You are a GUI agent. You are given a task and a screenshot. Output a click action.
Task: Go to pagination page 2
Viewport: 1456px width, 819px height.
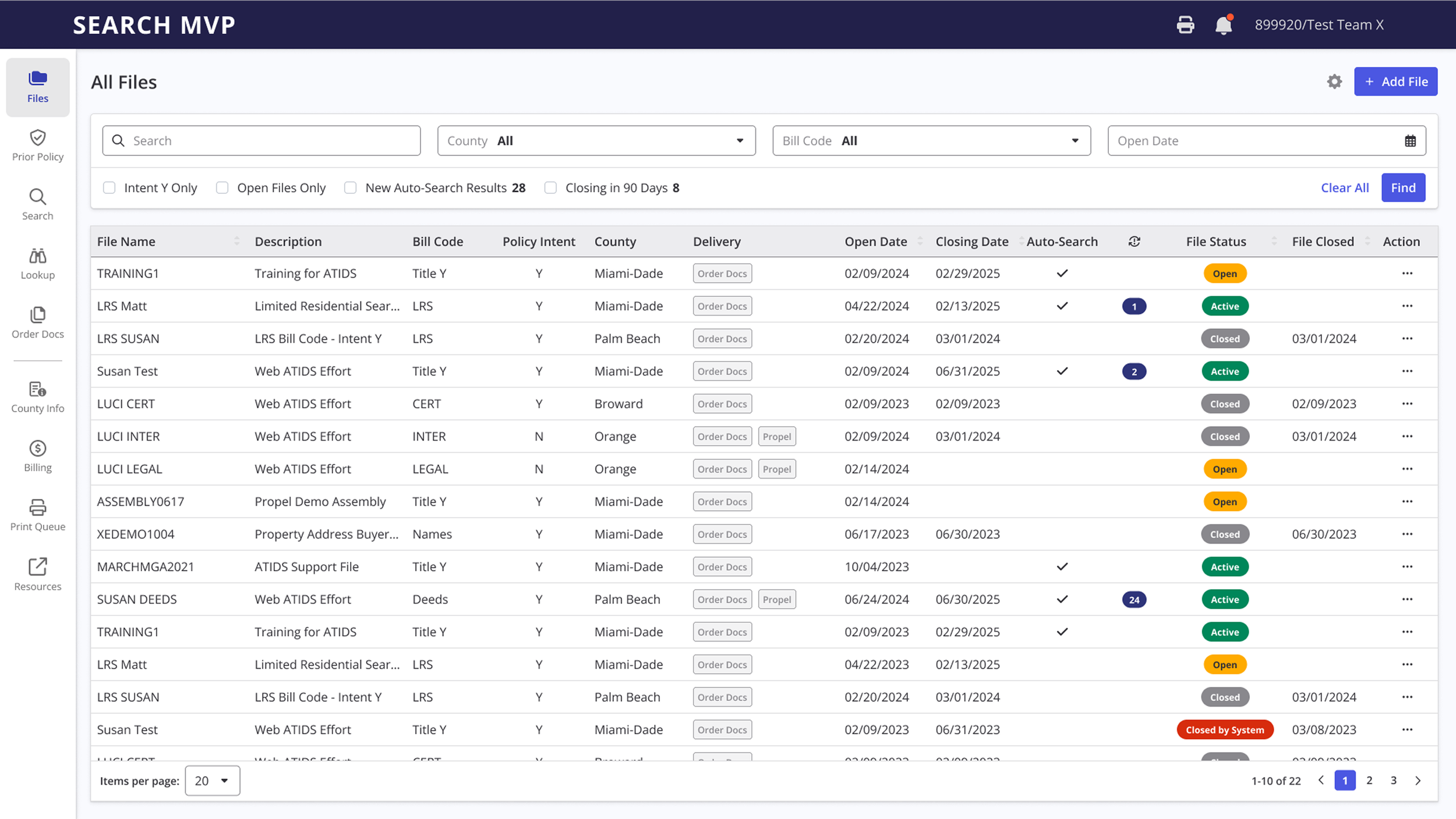click(x=1369, y=781)
